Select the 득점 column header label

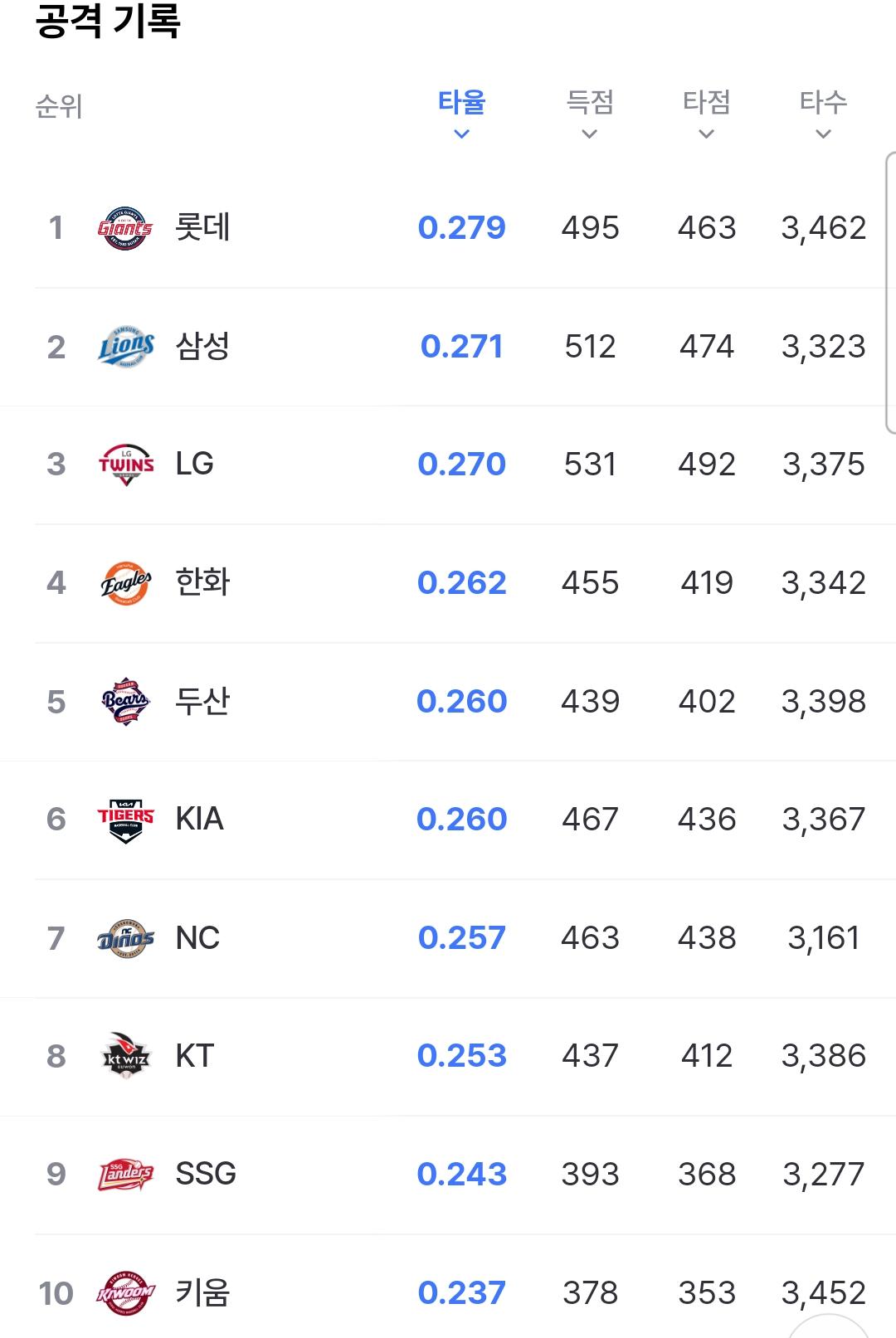[x=590, y=102]
